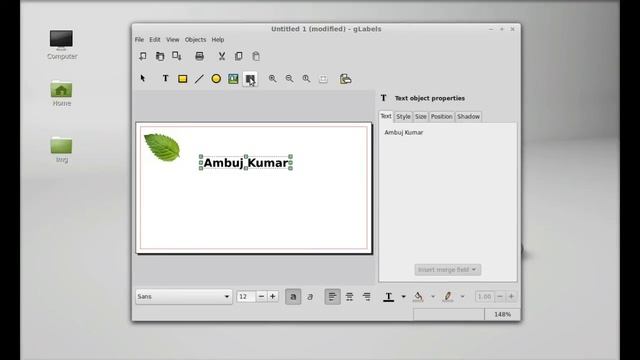The height and width of the screenshot is (360, 640).
Task: Switch to the Position tab
Action: [442, 117]
